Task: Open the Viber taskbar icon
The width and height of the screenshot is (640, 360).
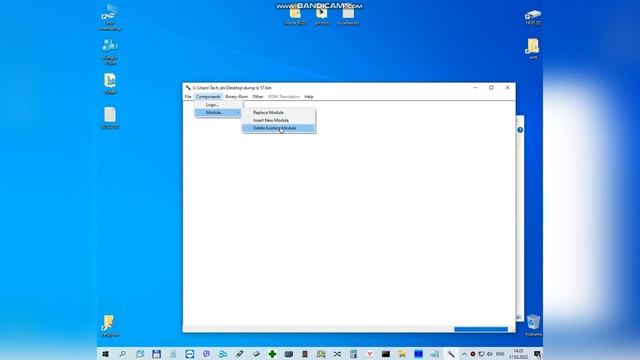Action: point(206,354)
